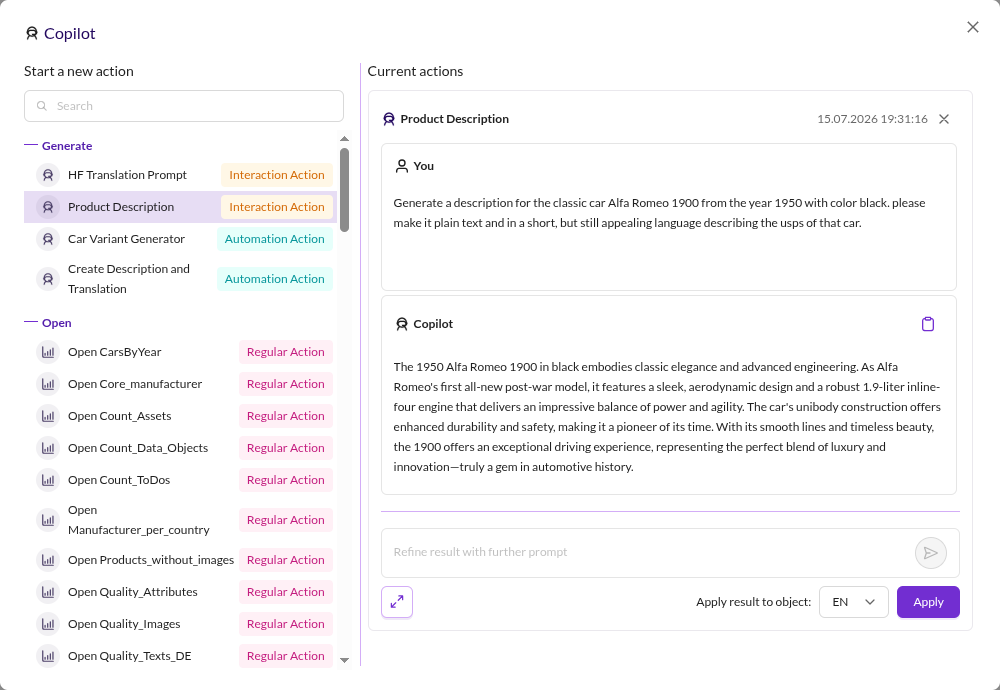Click the action list scroll-up arrow
The image size is (1000, 690).
(x=344, y=138)
